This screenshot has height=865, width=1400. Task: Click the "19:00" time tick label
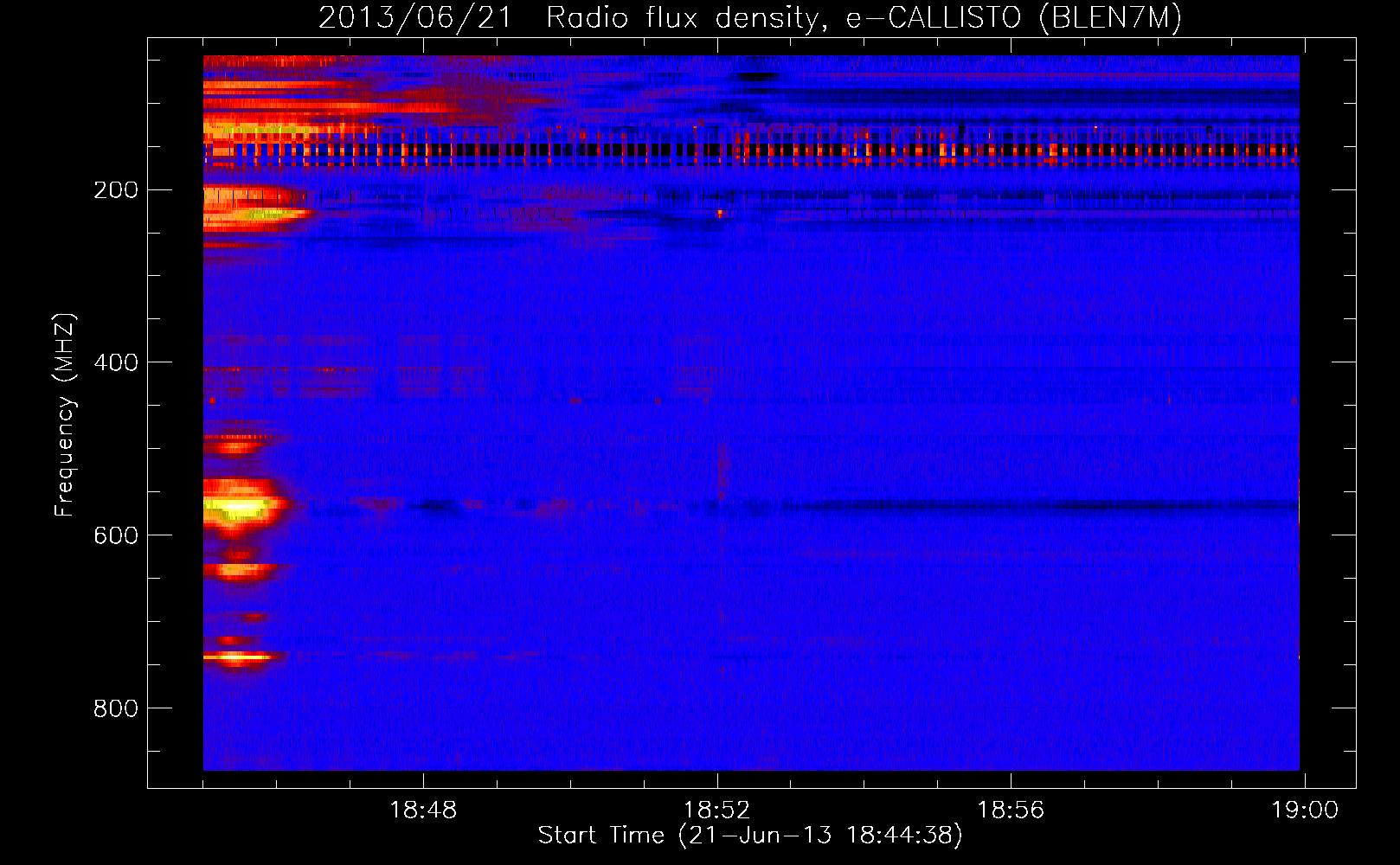[x=1304, y=810]
